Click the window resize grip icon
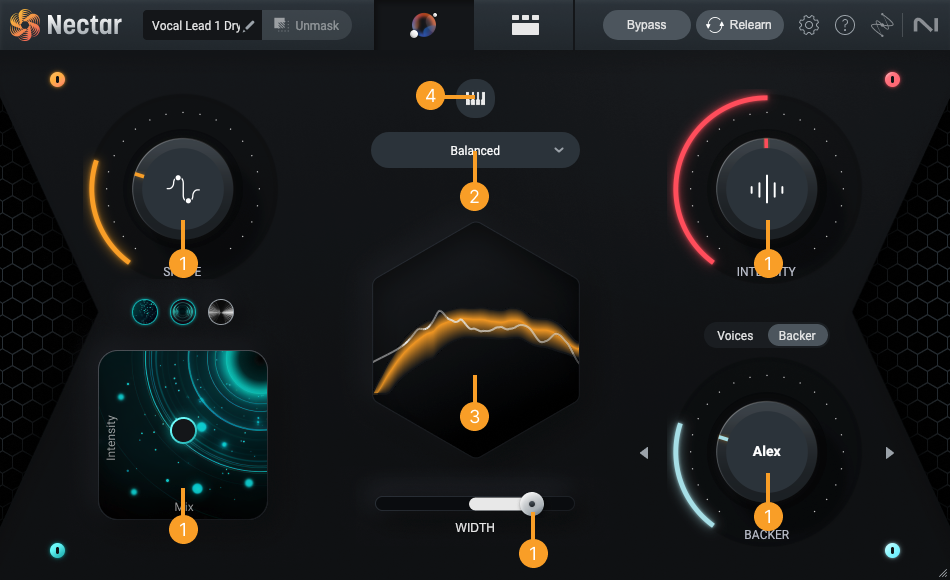 [943, 573]
